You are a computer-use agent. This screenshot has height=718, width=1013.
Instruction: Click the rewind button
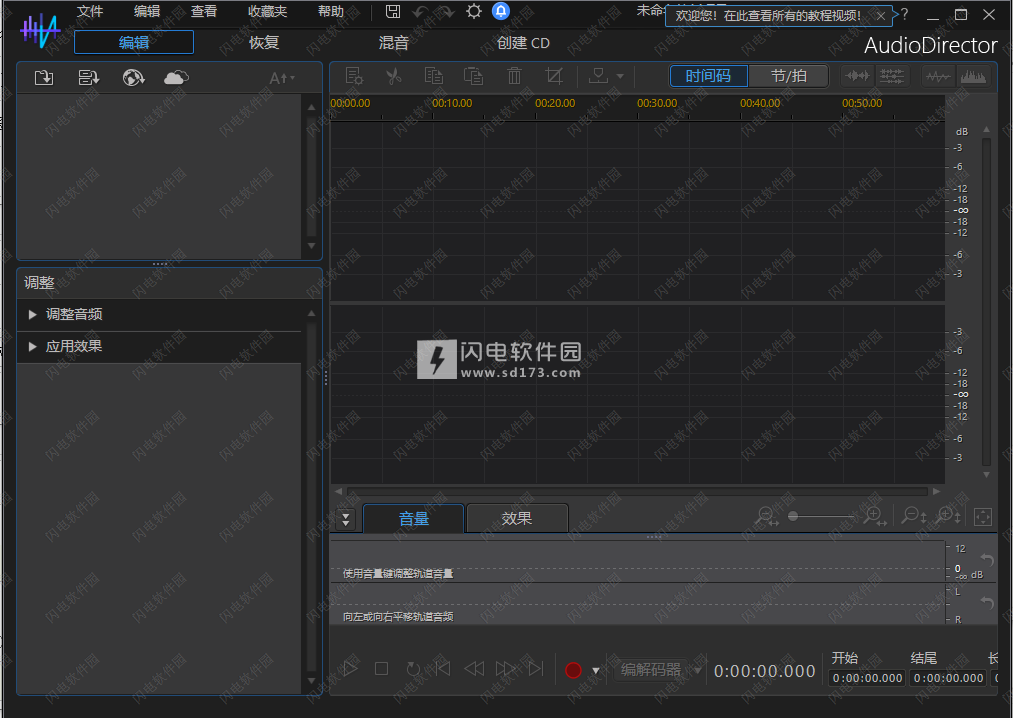point(474,669)
